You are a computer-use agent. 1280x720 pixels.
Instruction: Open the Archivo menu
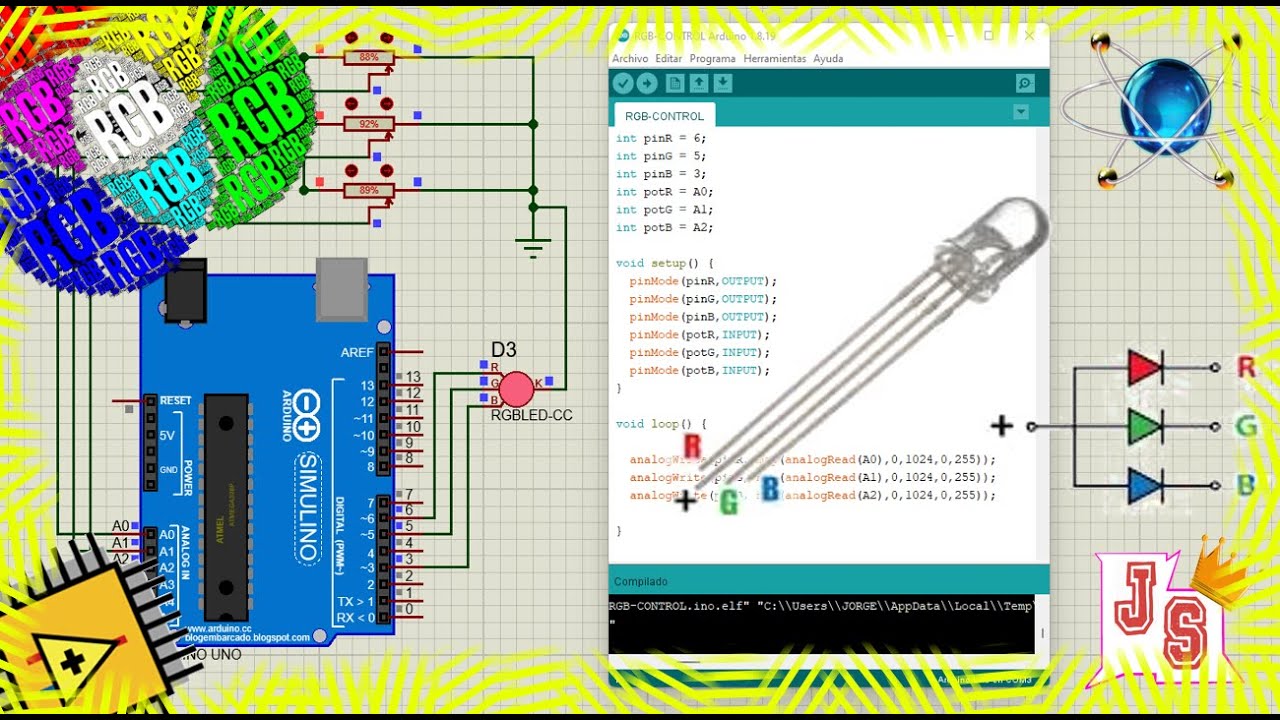coord(630,59)
